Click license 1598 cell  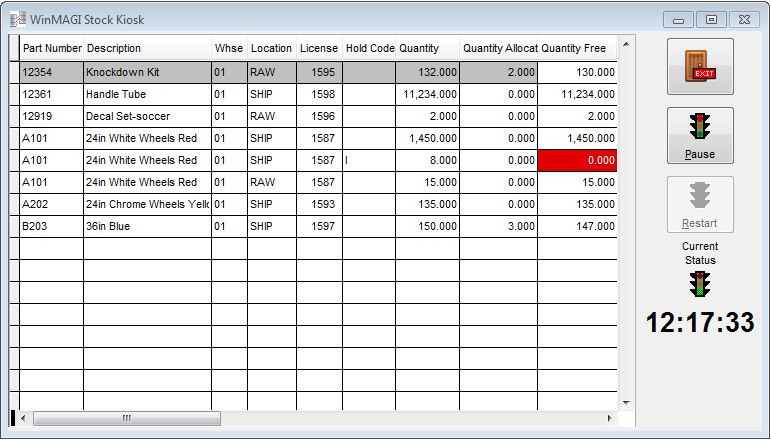(x=319, y=94)
